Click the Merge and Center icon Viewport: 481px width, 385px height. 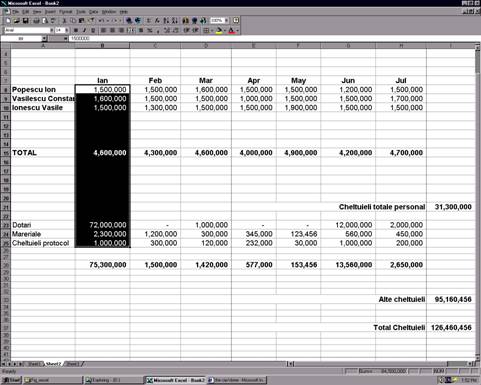click(131, 30)
